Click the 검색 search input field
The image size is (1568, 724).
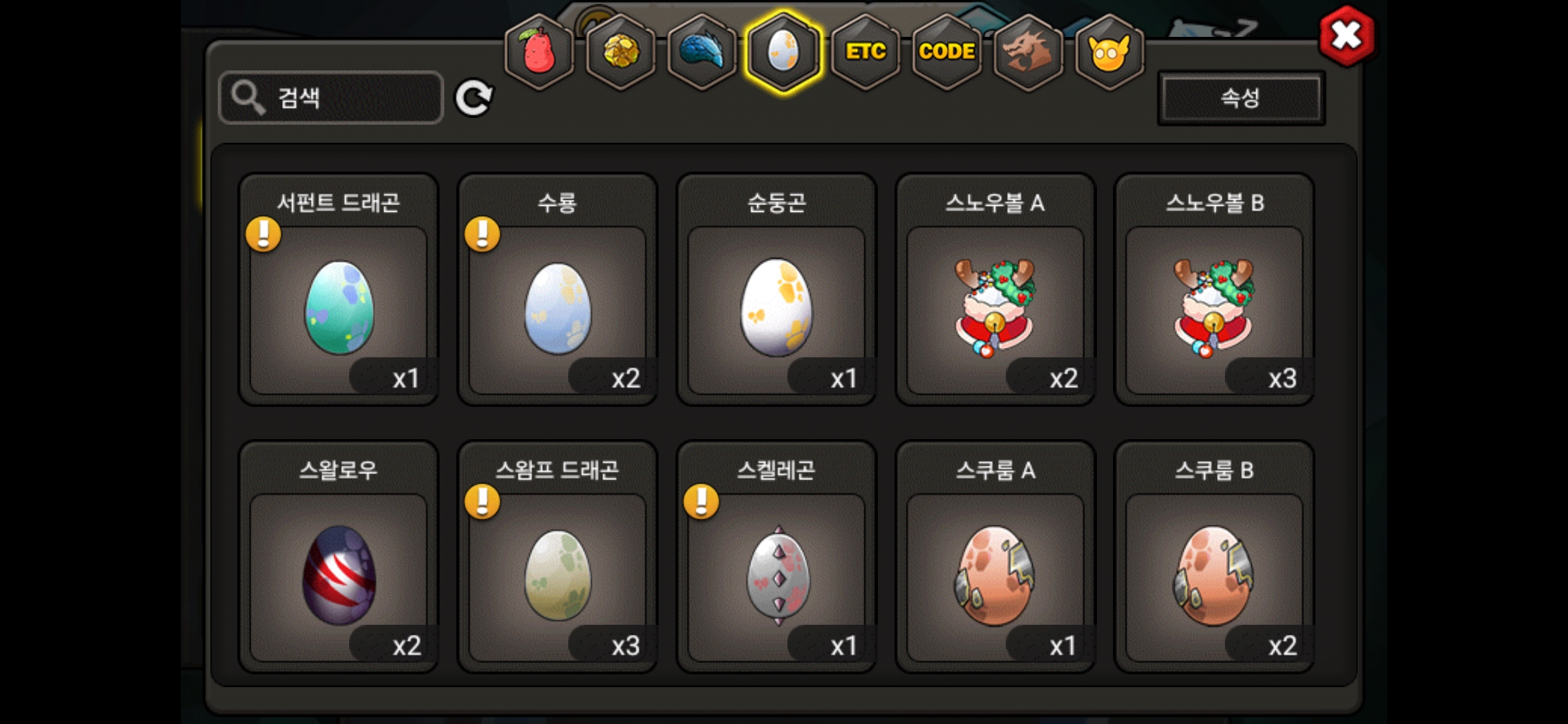(x=331, y=98)
